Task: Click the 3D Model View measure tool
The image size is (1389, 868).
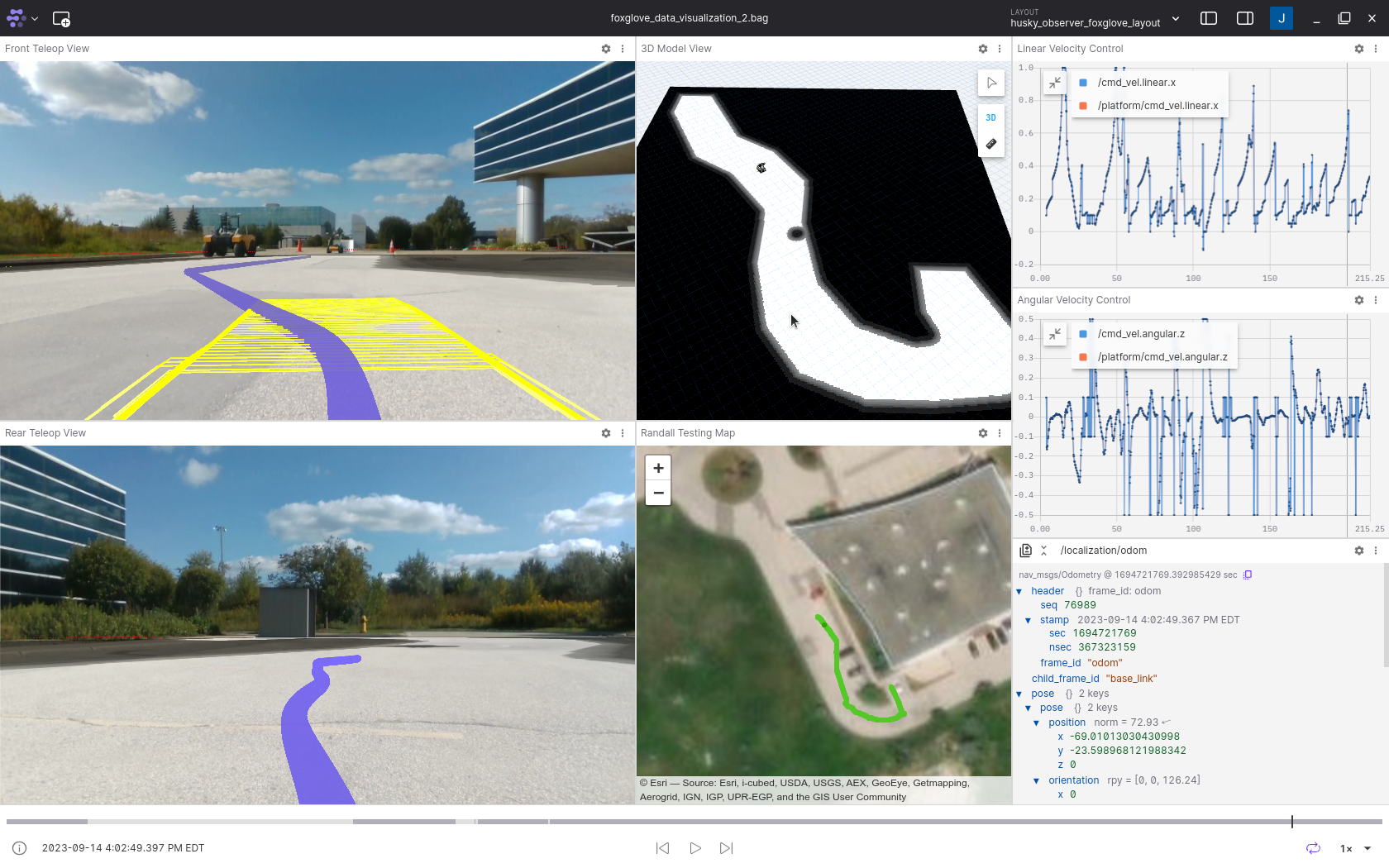Action: point(991,144)
